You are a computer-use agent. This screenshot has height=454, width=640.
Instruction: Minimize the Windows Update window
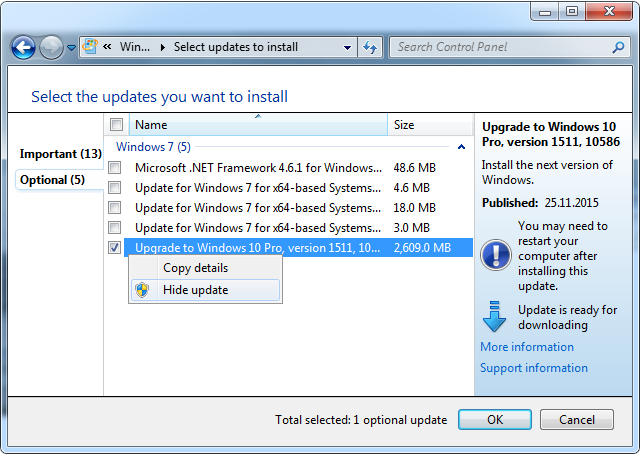545,11
